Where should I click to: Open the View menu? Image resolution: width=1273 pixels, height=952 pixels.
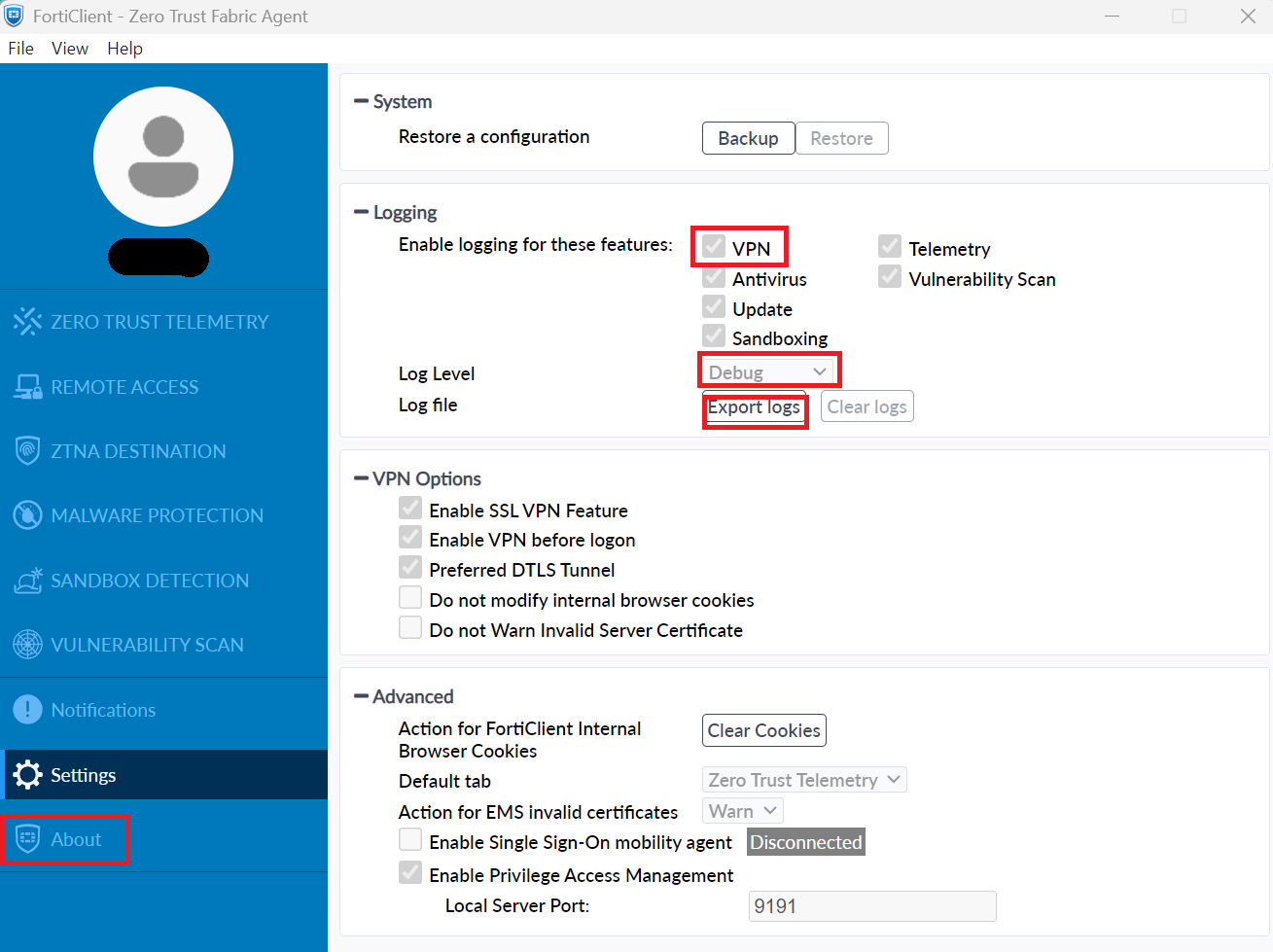(x=70, y=49)
